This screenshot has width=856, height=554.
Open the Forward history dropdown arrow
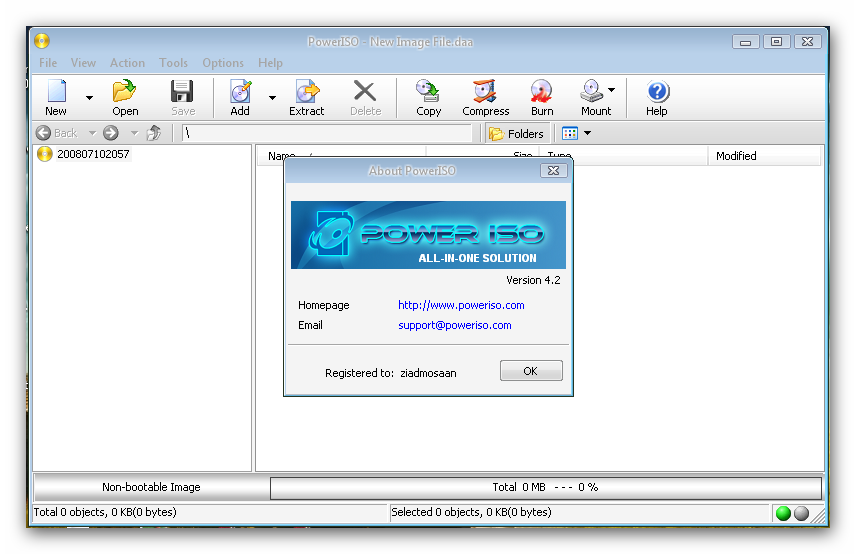click(134, 133)
